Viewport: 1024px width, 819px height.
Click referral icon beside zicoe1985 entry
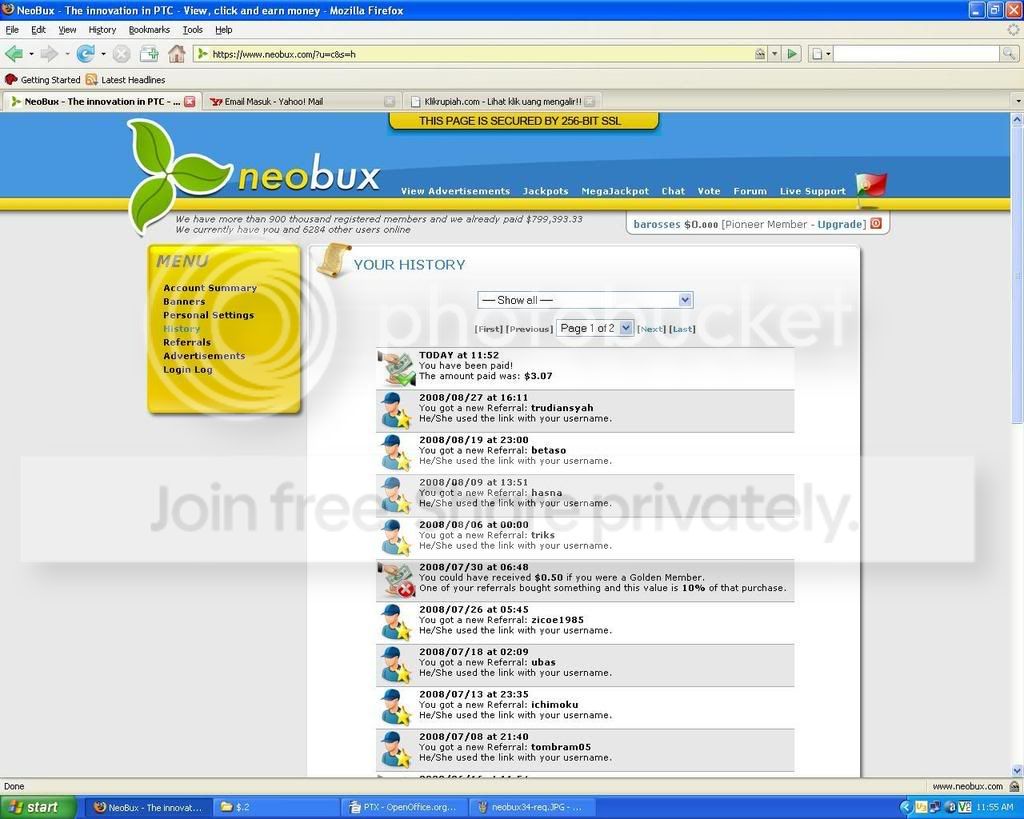pos(396,623)
